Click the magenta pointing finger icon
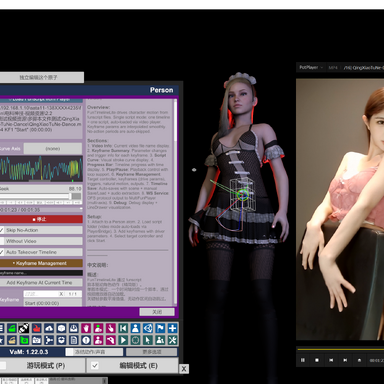The height and width of the screenshot is (384, 384). pos(111,328)
